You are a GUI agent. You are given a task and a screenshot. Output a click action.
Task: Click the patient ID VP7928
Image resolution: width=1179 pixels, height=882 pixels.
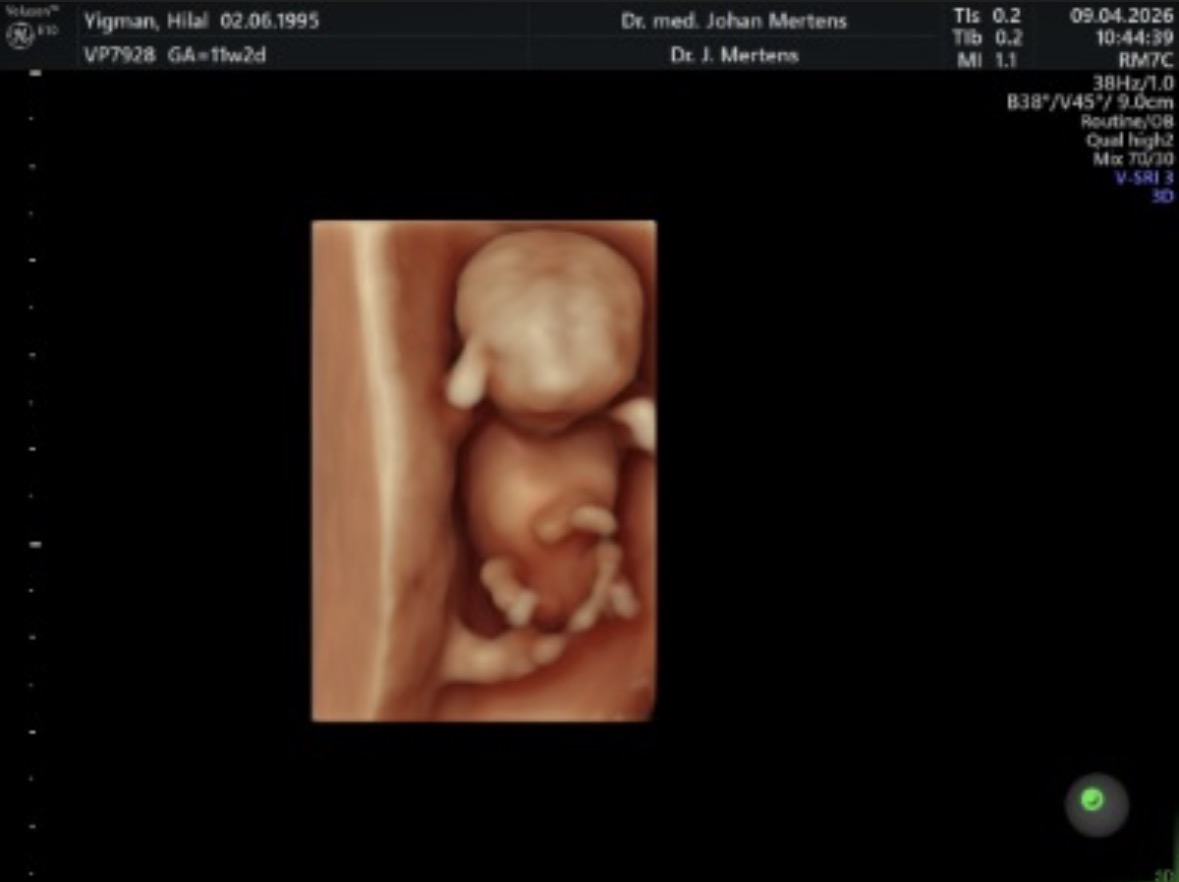[119, 55]
